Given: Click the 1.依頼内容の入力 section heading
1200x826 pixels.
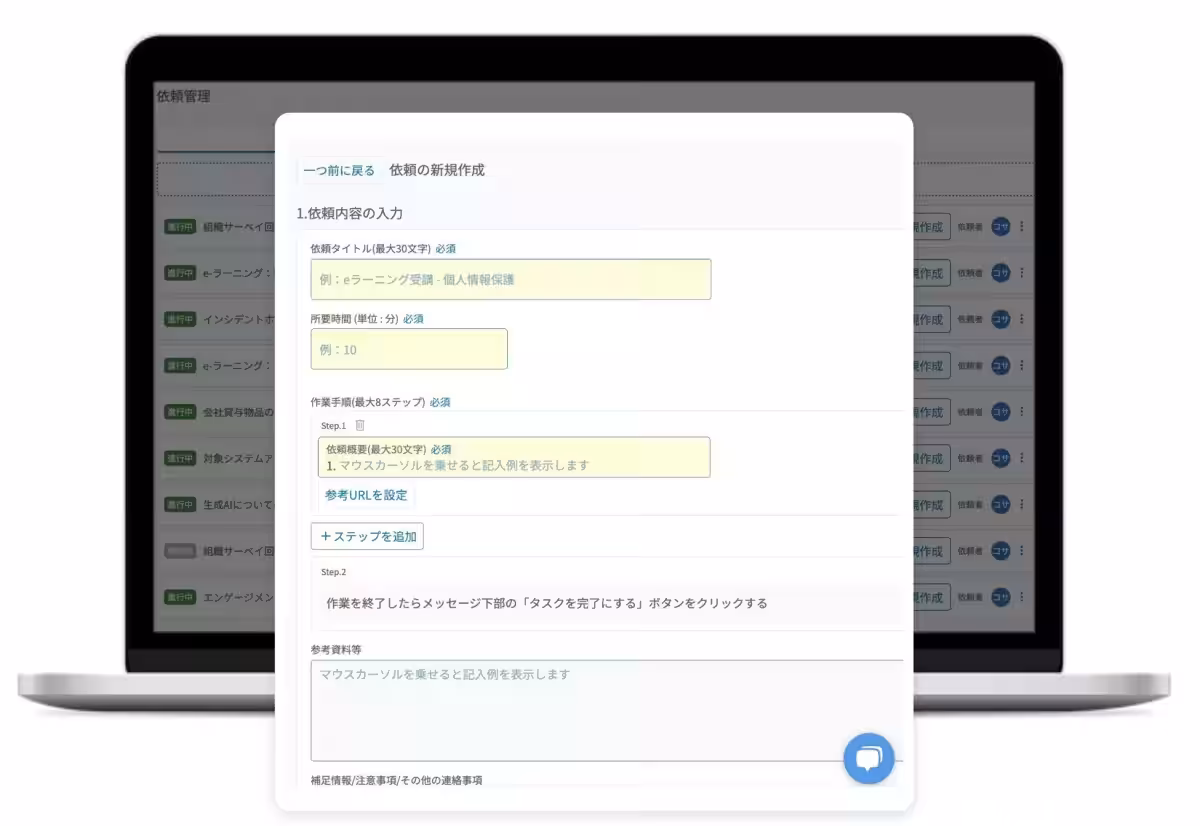Looking at the screenshot, I should click(x=350, y=213).
